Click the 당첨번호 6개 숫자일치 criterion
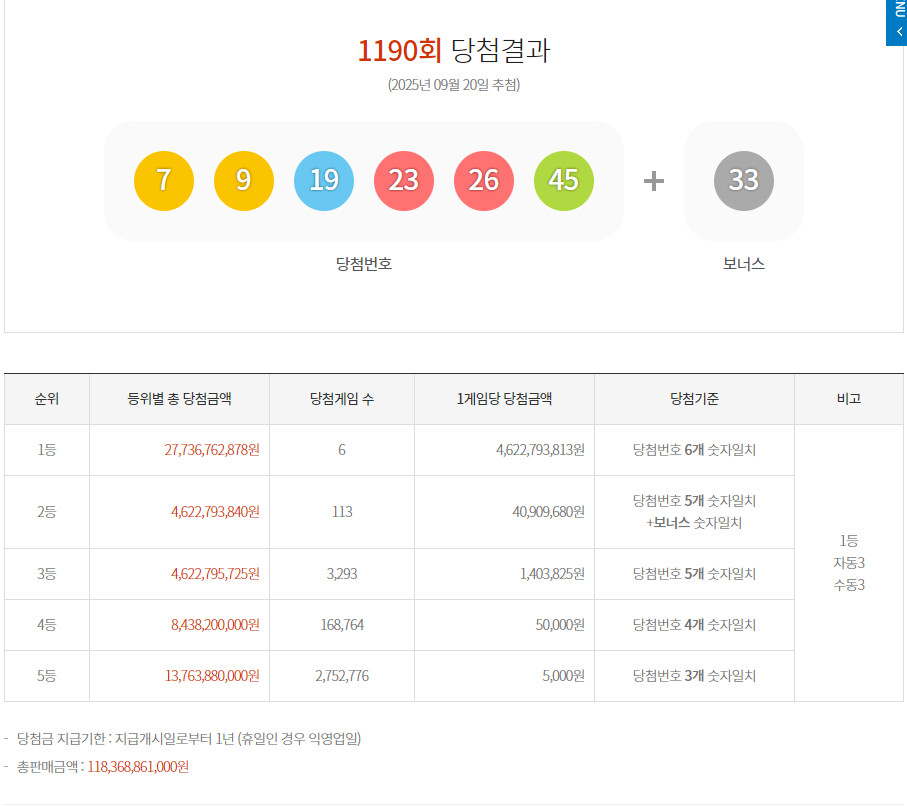The image size is (907, 807). 694,450
